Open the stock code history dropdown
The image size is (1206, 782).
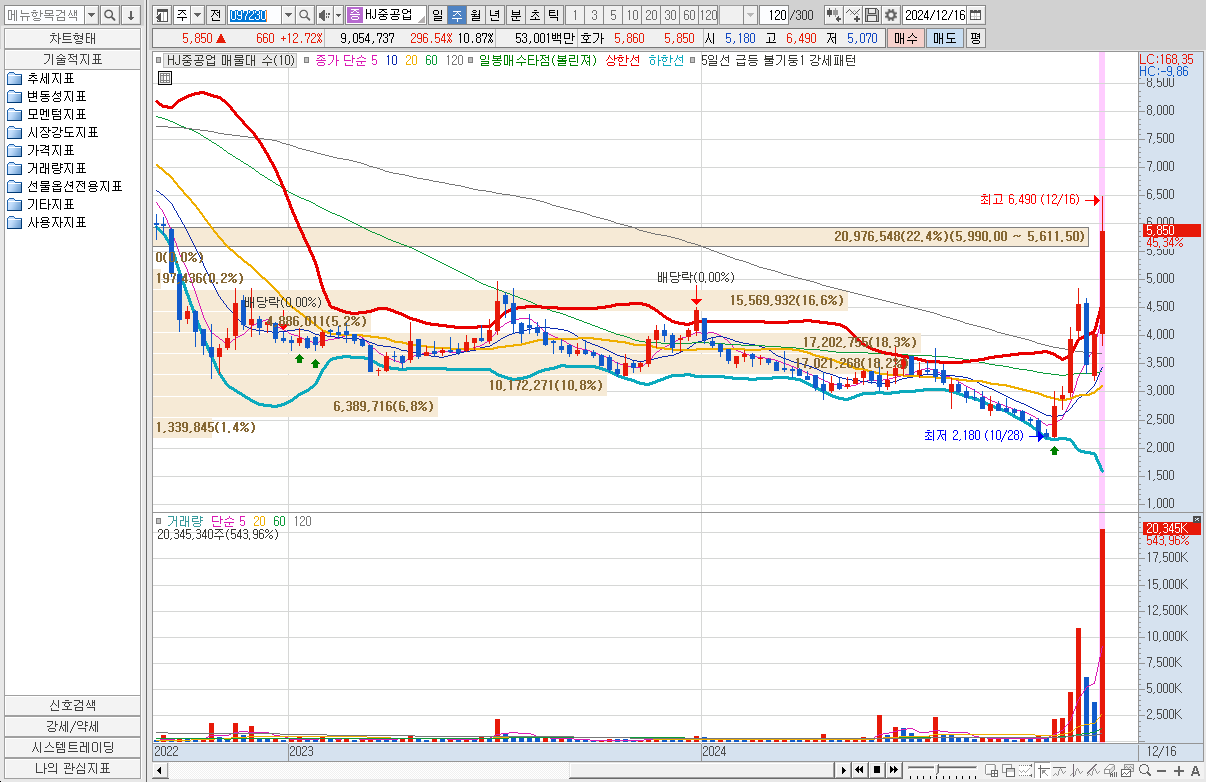point(288,15)
